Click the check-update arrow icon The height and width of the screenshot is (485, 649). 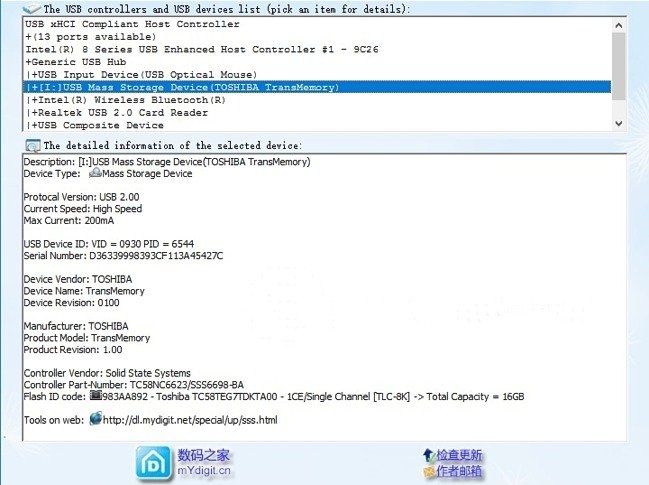click(x=428, y=455)
